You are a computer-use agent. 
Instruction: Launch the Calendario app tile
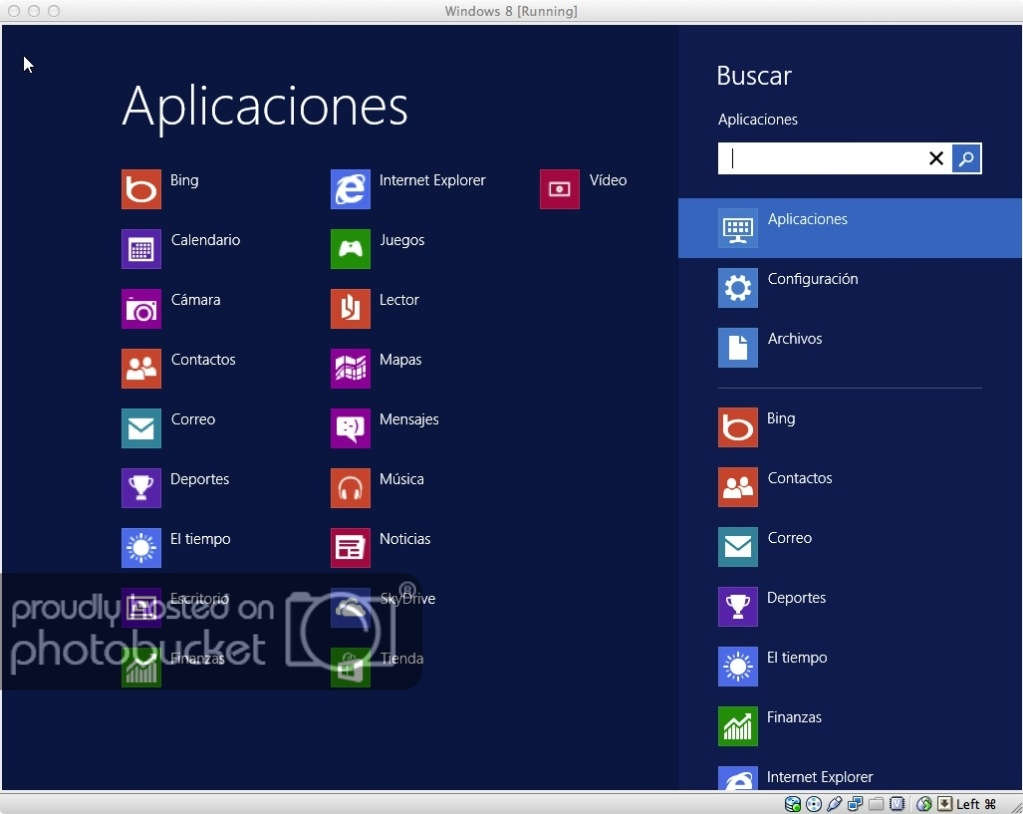(141, 249)
